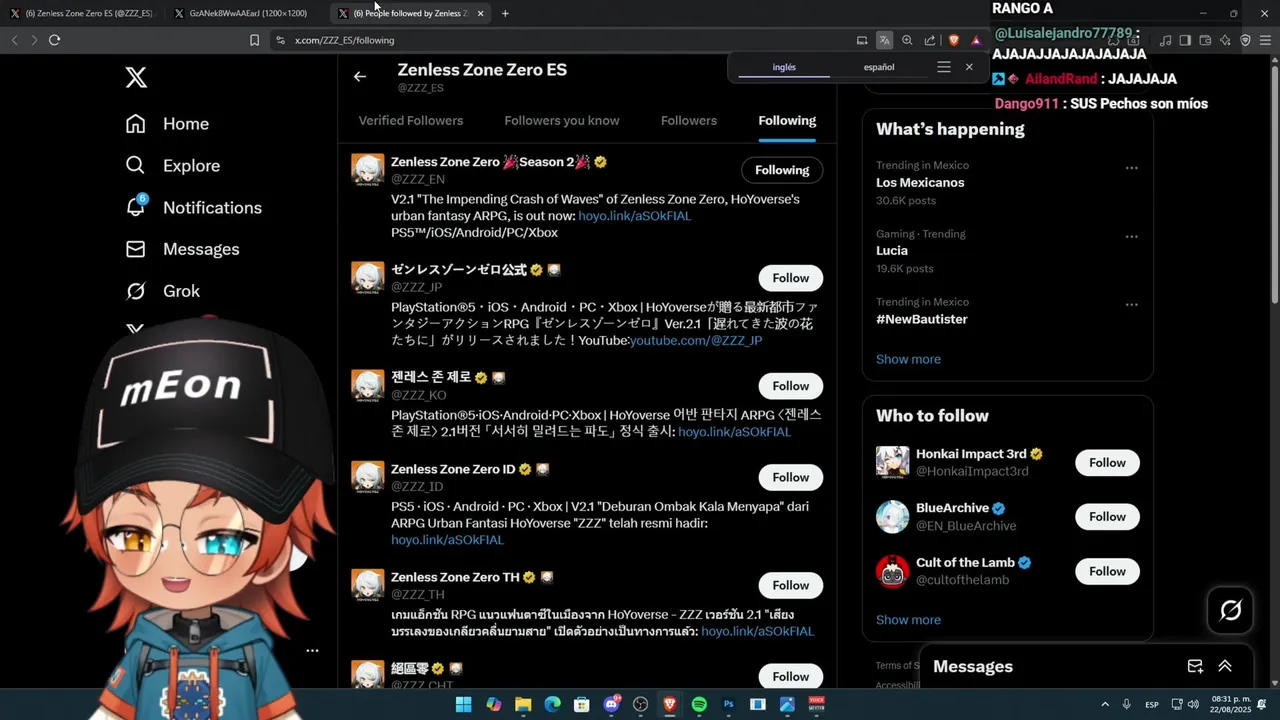This screenshot has width=1280, height=720.
Task: Open hoyo.link/aSOkFIAL link in @ZZZ_EN bio
Action: point(634,216)
